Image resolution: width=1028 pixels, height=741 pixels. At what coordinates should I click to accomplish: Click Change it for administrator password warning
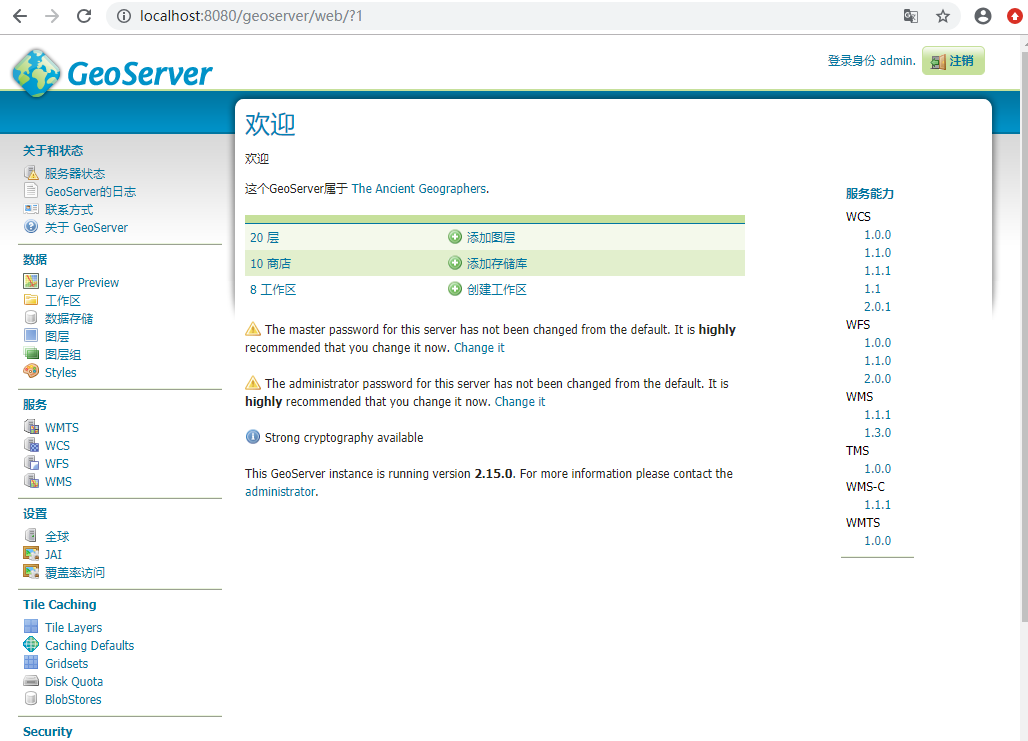(520, 401)
